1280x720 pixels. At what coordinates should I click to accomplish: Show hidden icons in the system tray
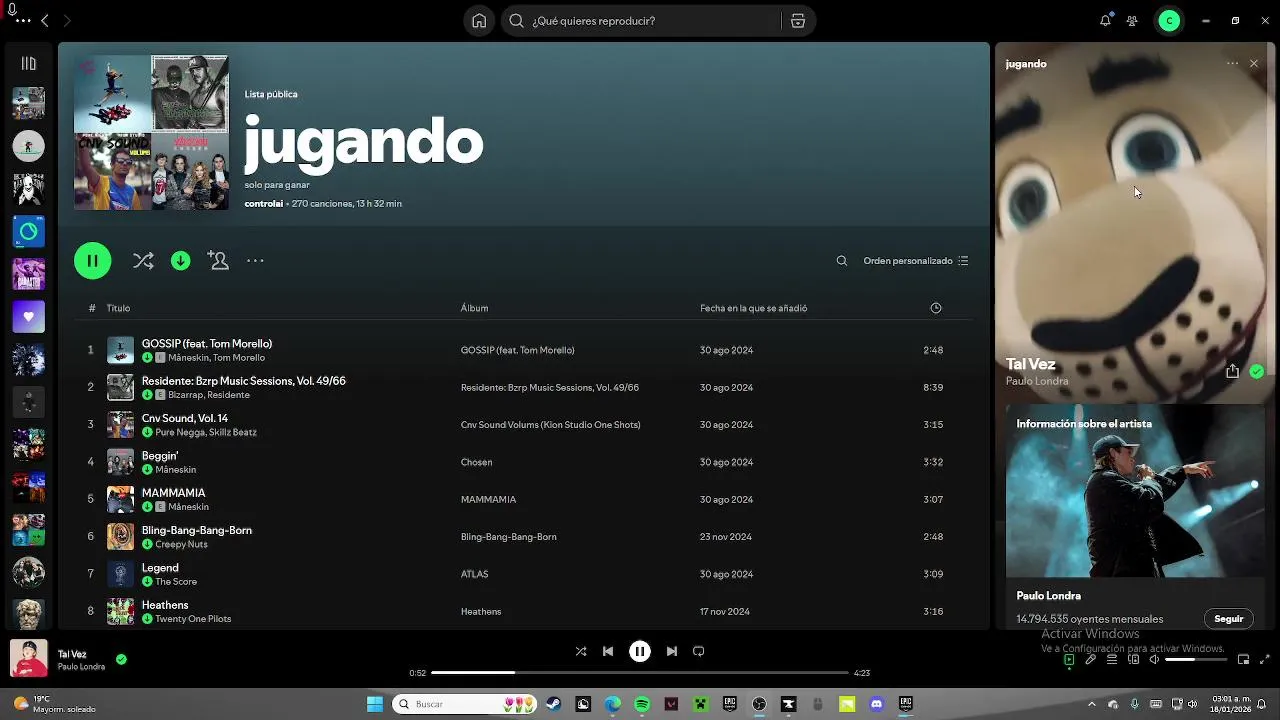[x=1092, y=704]
